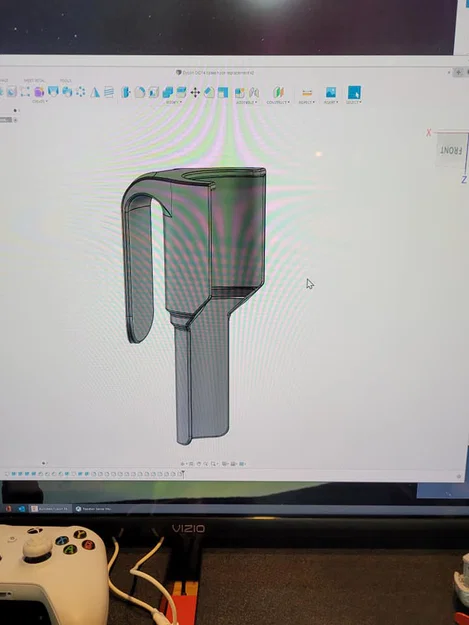Open the Display Settings menu in navigation bar
This screenshot has height=625, width=469.
click(224, 464)
